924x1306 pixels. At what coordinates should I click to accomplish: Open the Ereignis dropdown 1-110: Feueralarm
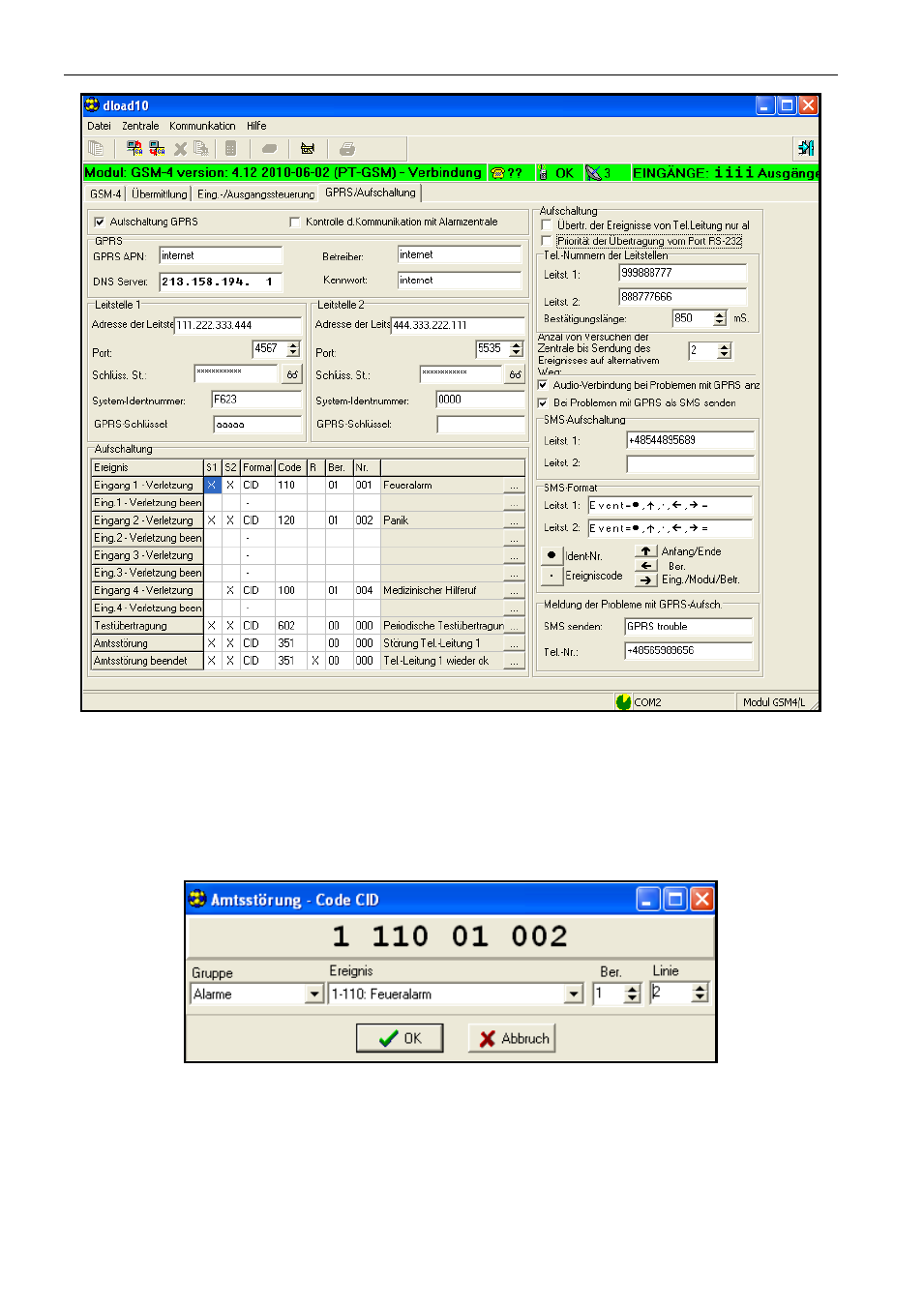point(574,994)
